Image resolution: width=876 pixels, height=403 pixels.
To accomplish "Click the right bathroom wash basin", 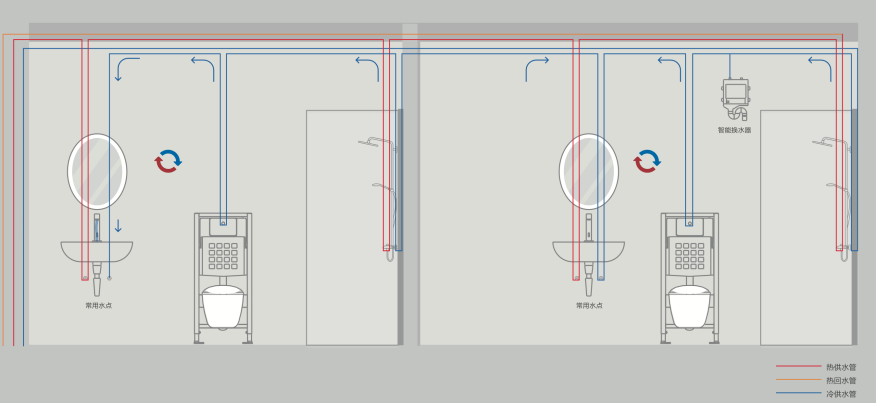I will pyautogui.click(x=588, y=250).
